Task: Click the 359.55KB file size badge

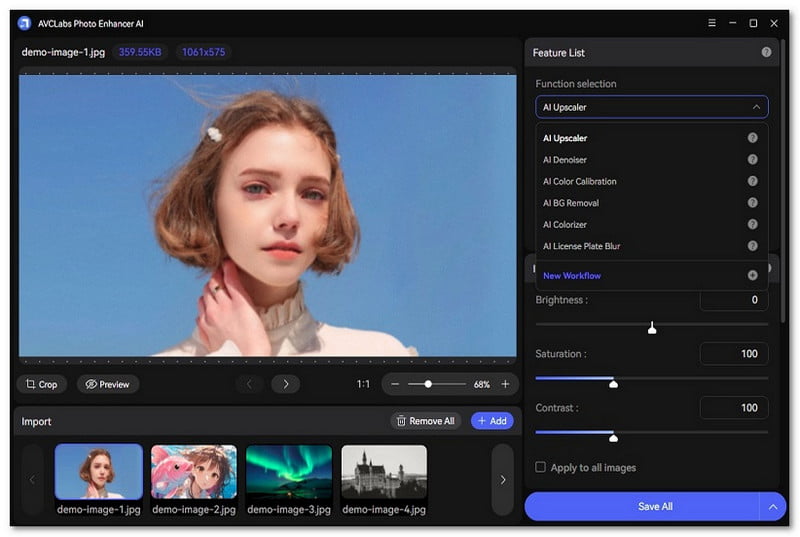Action: pyautogui.click(x=140, y=52)
